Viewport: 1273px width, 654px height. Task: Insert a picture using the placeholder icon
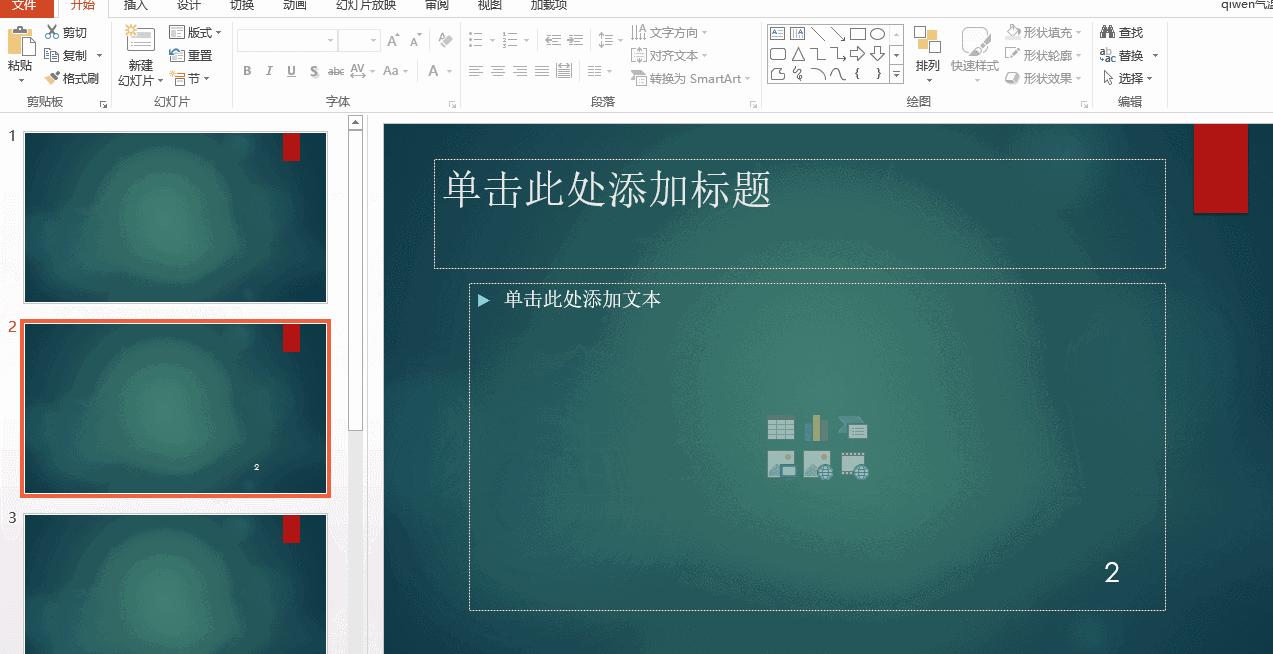pyautogui.click(x=780, y=465)
